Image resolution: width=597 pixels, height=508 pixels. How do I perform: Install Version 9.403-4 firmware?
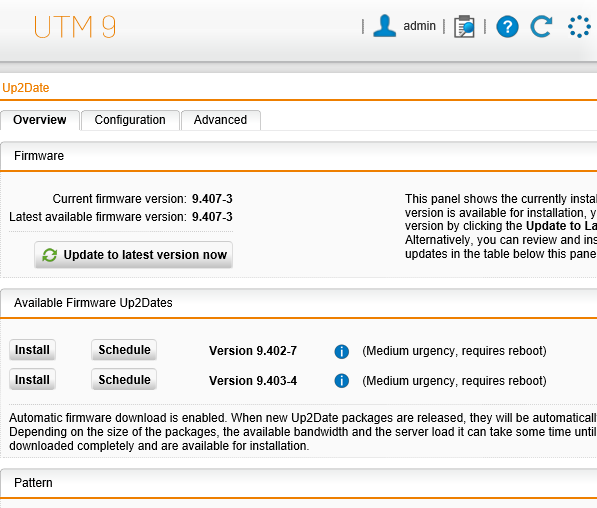(x=32, y=379)
